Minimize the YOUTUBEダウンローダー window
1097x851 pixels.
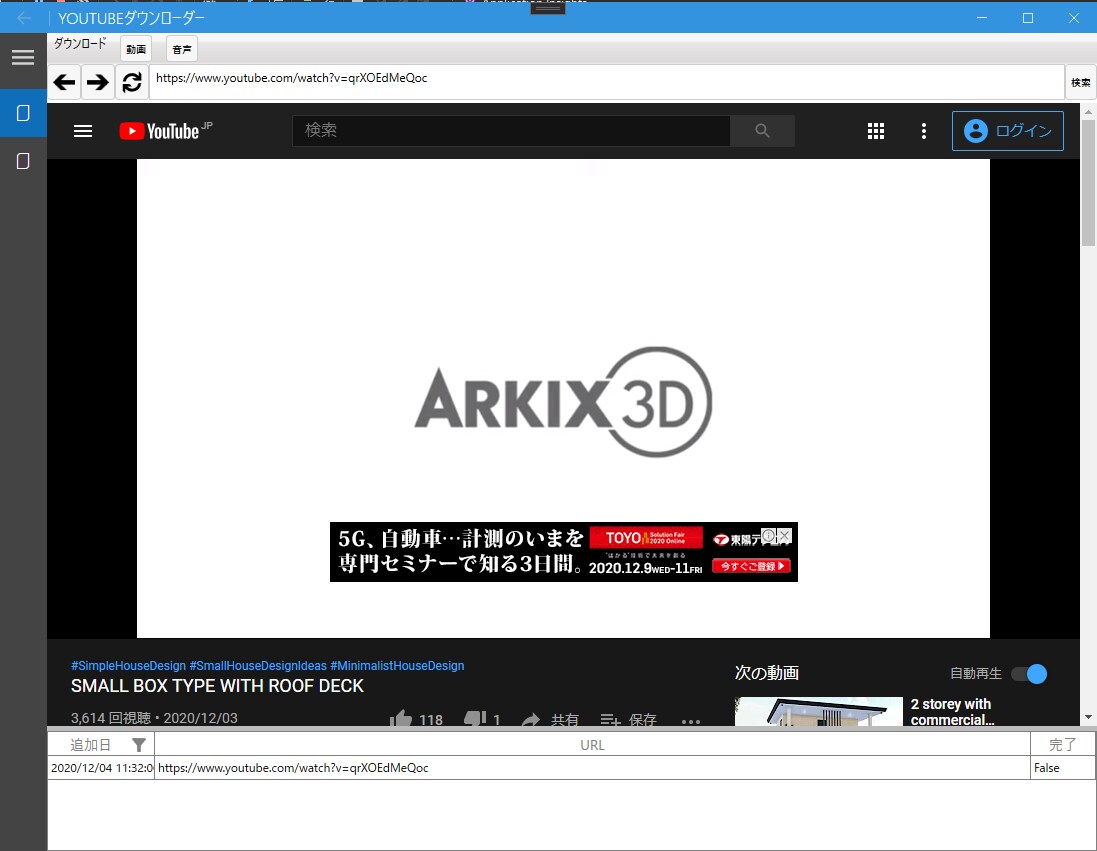982,17
